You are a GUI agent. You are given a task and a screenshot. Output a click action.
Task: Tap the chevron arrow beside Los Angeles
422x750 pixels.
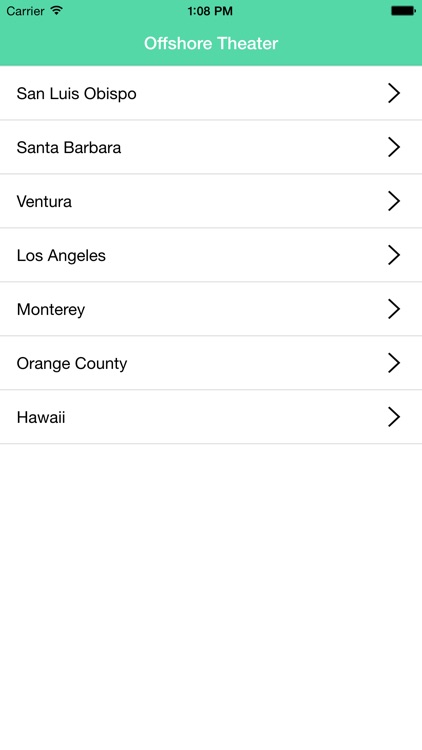coord(394,255)
